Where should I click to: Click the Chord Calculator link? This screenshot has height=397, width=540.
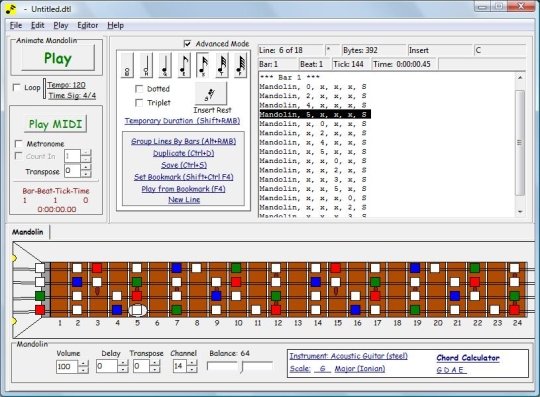pyautogui.click(x=468, y=358)
